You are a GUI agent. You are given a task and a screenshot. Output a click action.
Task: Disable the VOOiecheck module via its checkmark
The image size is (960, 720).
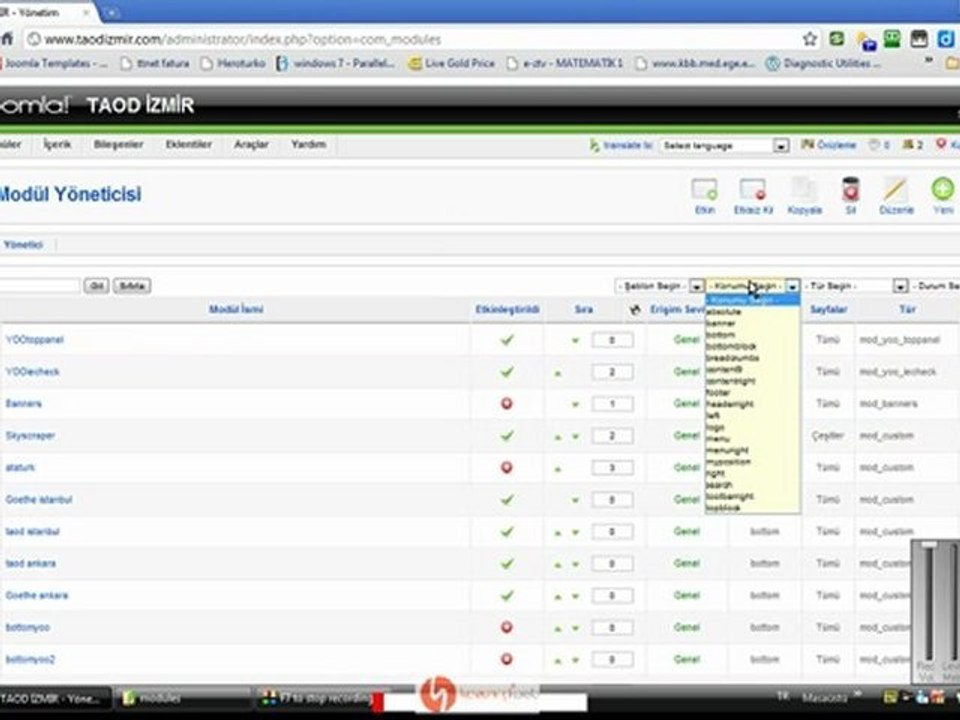[506, 372]
